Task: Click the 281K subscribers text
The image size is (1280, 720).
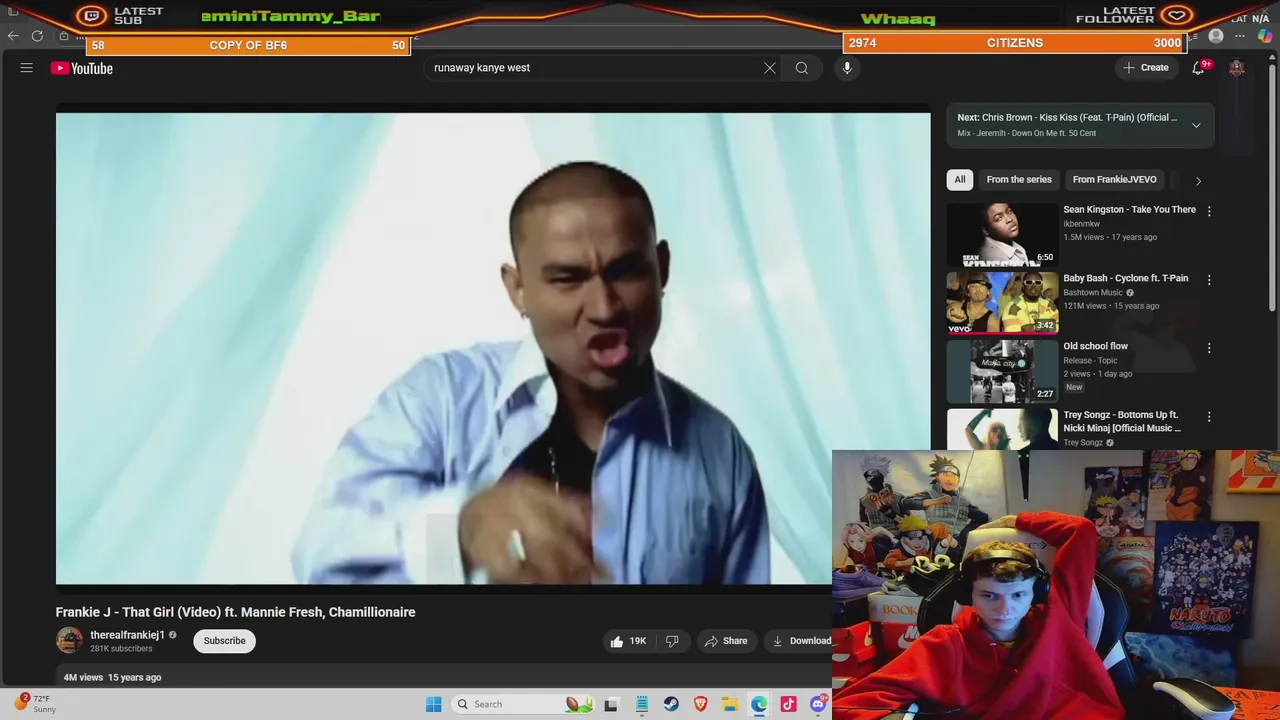Action: coord(121,649)
